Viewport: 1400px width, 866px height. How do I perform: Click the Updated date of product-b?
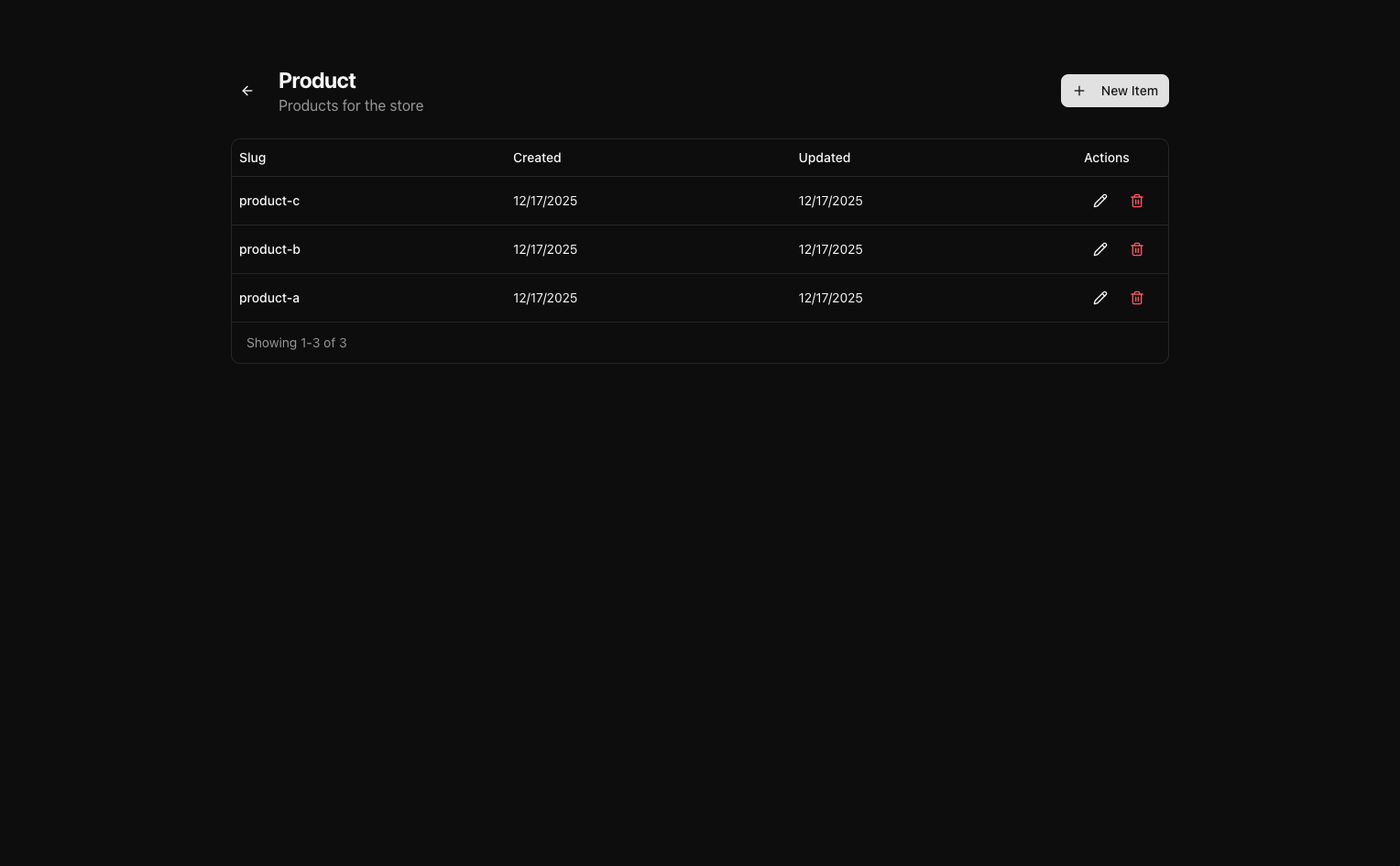[830, 249]
